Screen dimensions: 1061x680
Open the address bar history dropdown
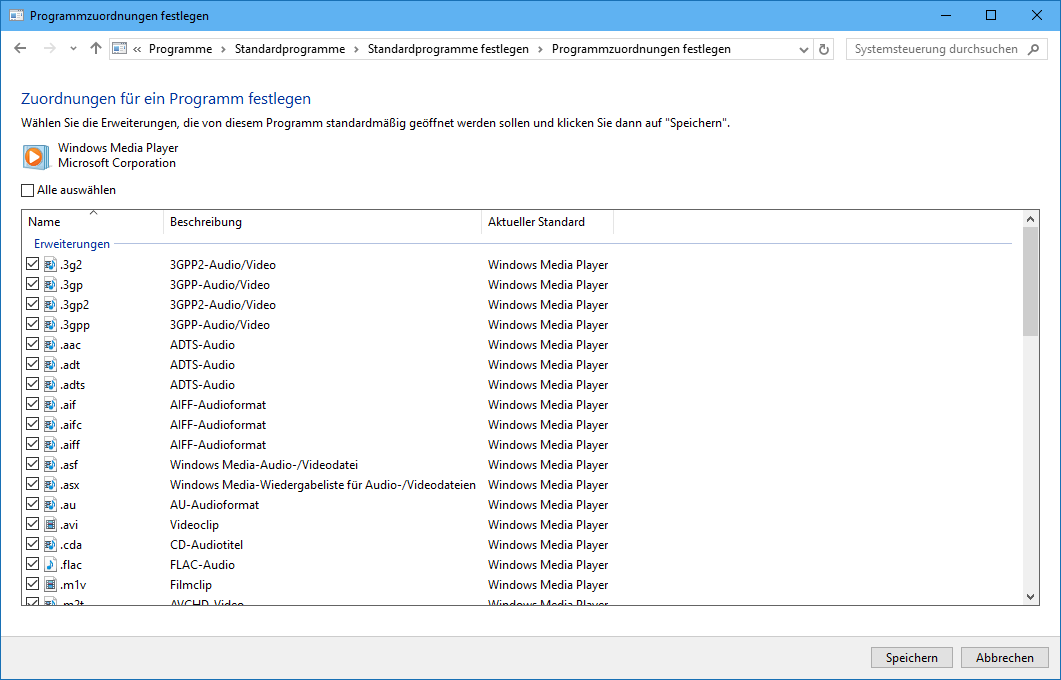point(803,49)
